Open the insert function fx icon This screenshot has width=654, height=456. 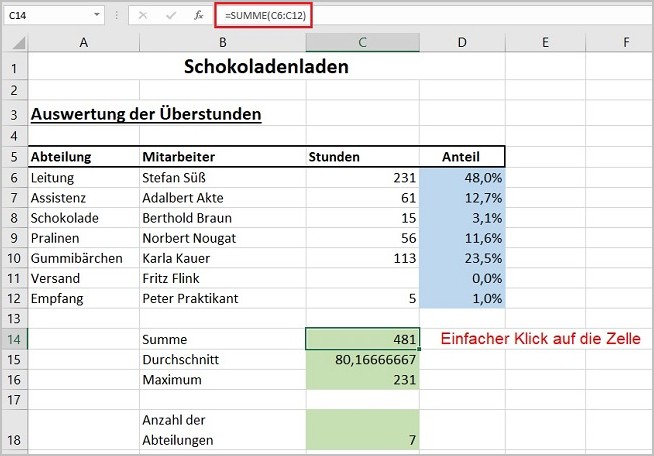pos(199,15)
